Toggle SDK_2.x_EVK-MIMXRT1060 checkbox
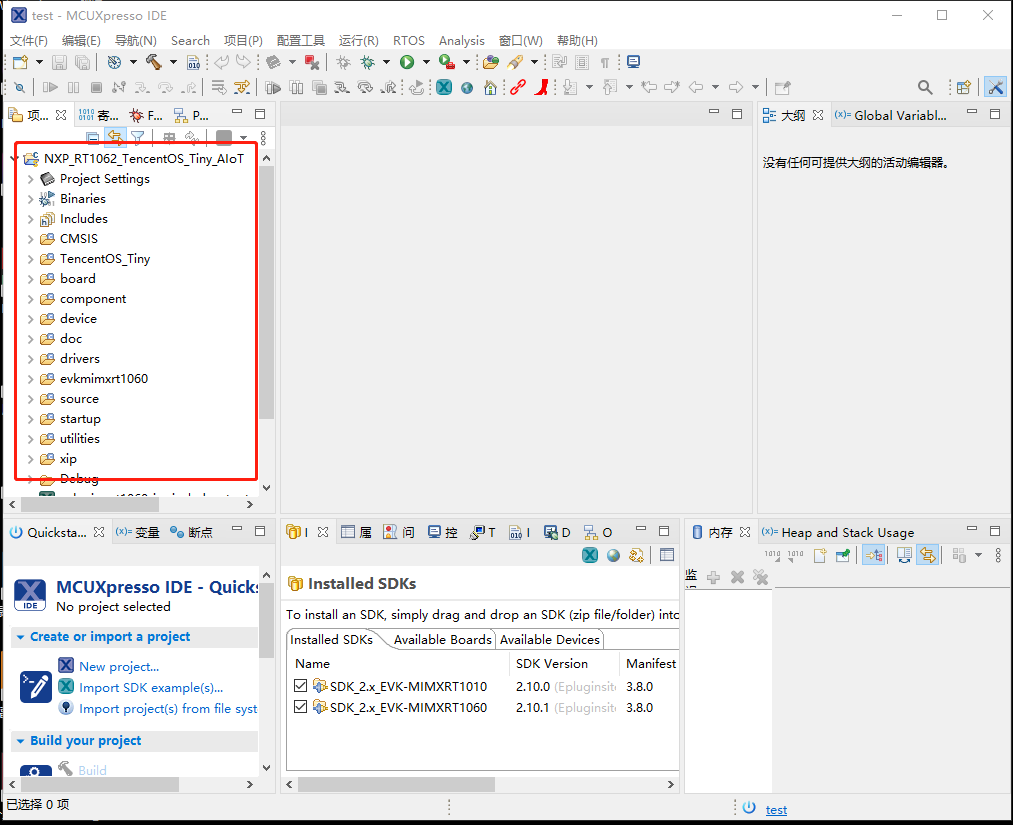 tap(300, 707)
